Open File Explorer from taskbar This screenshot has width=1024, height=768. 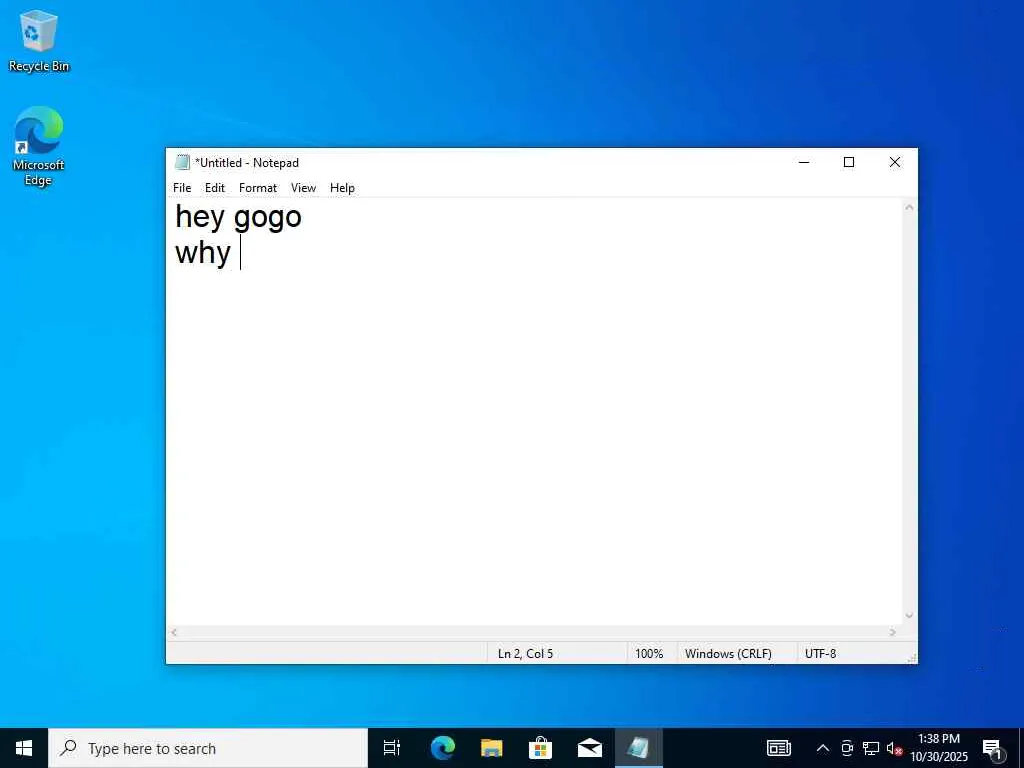point(492,748)
